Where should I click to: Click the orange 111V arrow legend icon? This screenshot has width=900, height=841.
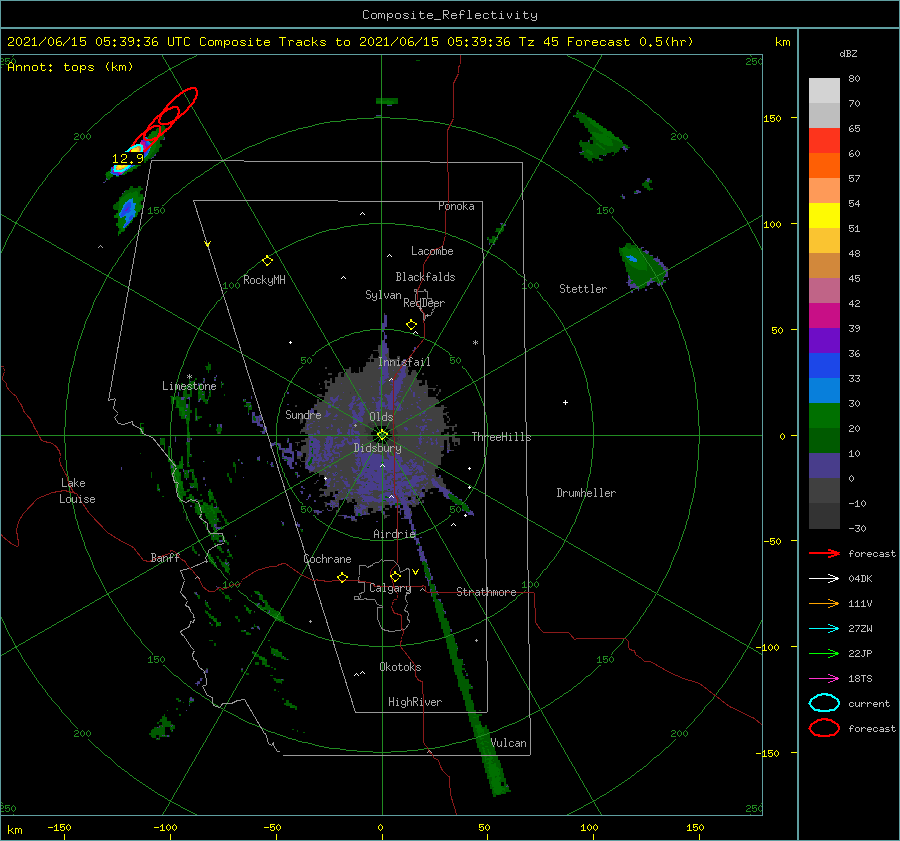(x=824, y=603)
